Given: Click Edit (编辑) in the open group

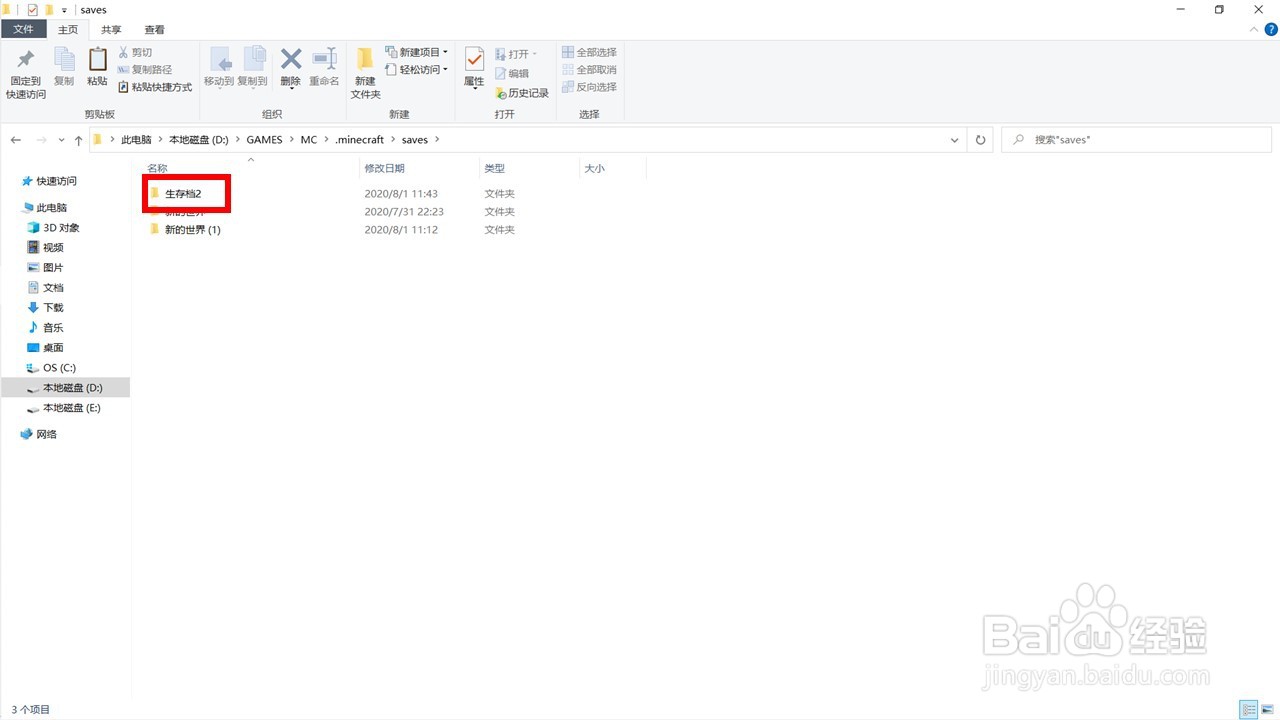Looking at the screenshot, I should click(512, 74).
